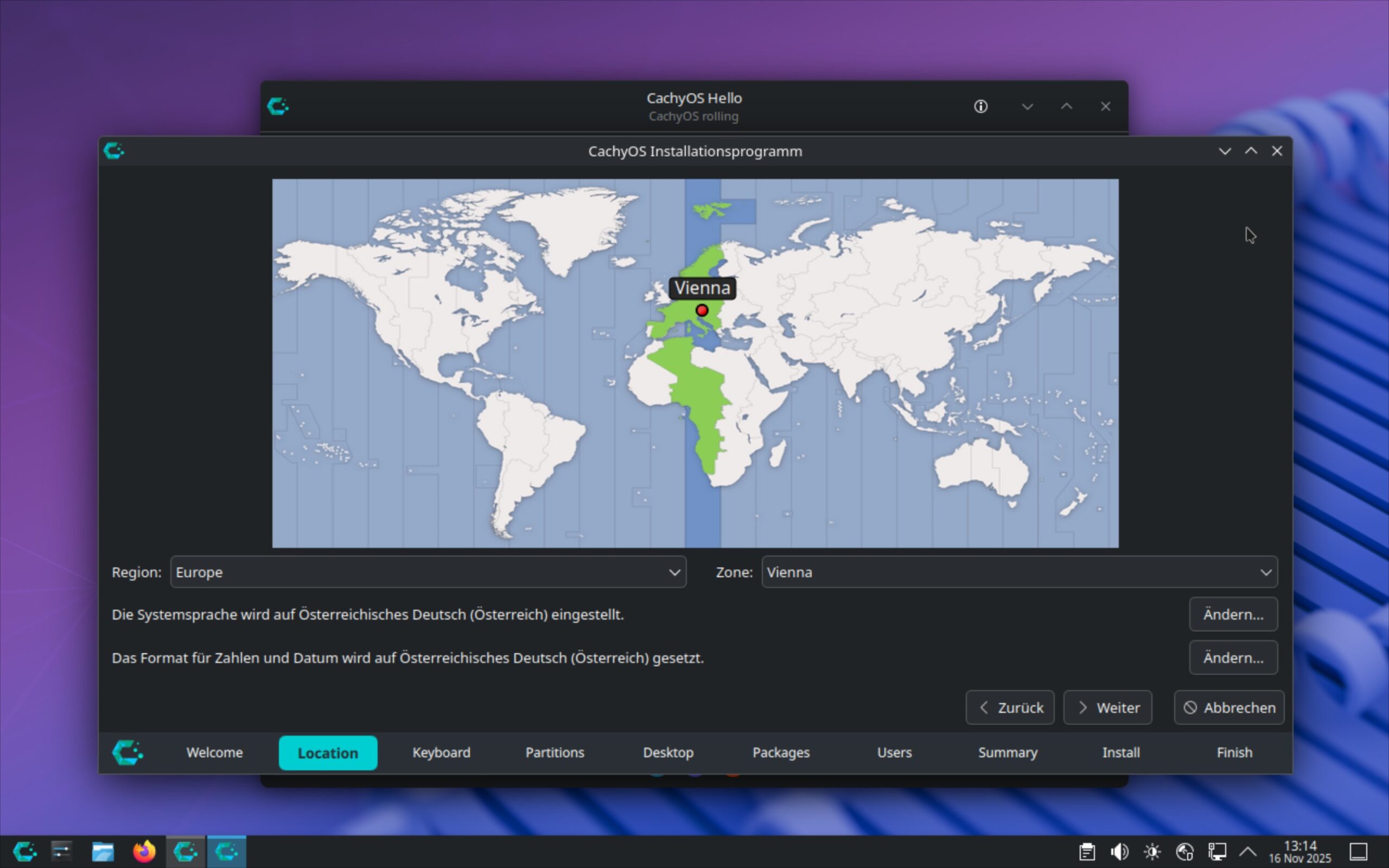
Task: Open the brightness tray icon
Action: (x=1152, y=851)
